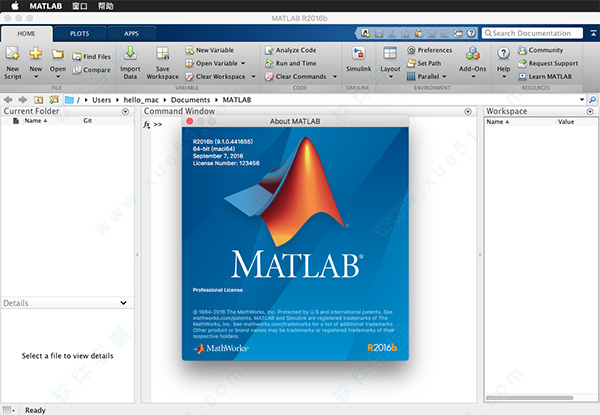Open the Command Window actions menu

click(468, 112)
